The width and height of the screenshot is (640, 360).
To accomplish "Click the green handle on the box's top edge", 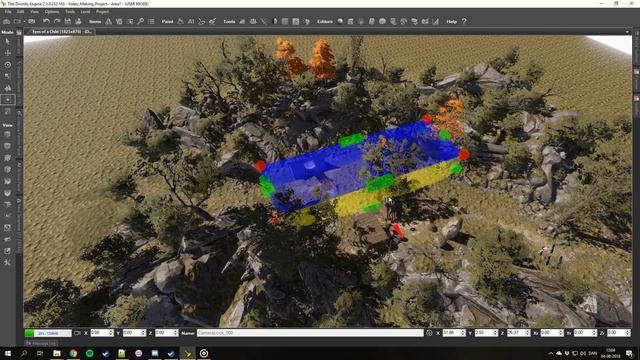I will coord(351,140).
